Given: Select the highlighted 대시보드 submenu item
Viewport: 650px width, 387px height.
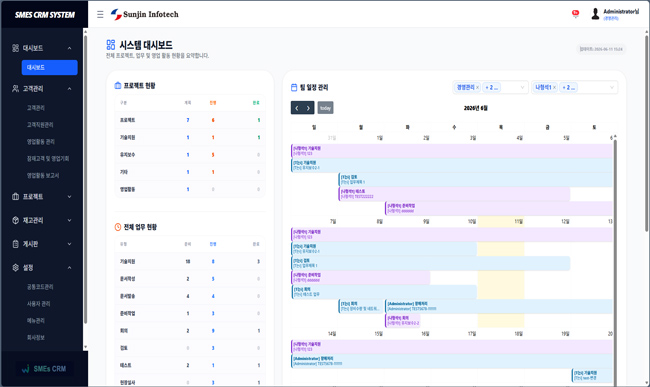Looking at the screenshot, I should tap(49, 68).
